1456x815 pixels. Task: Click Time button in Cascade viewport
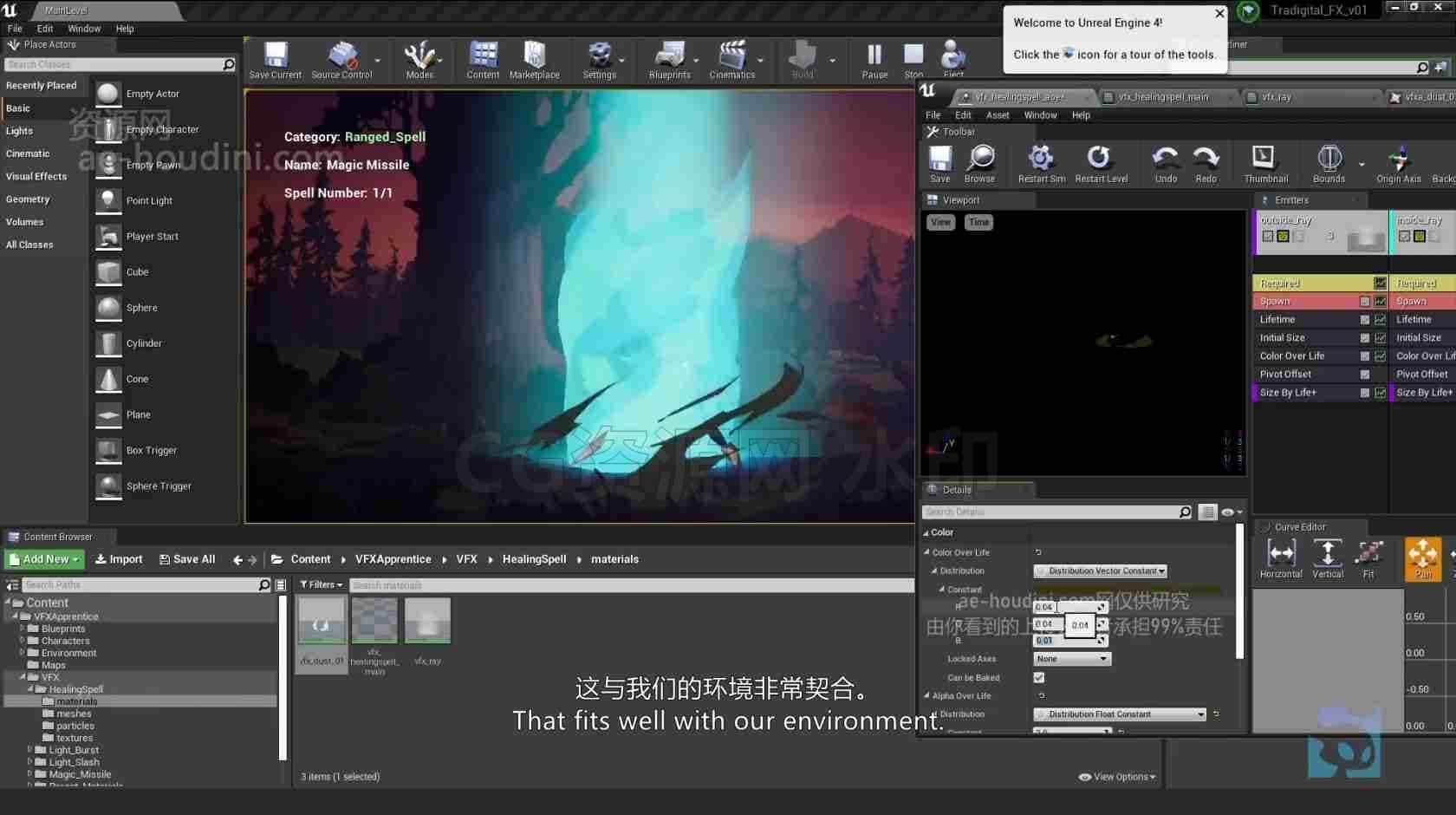[979, 223]
